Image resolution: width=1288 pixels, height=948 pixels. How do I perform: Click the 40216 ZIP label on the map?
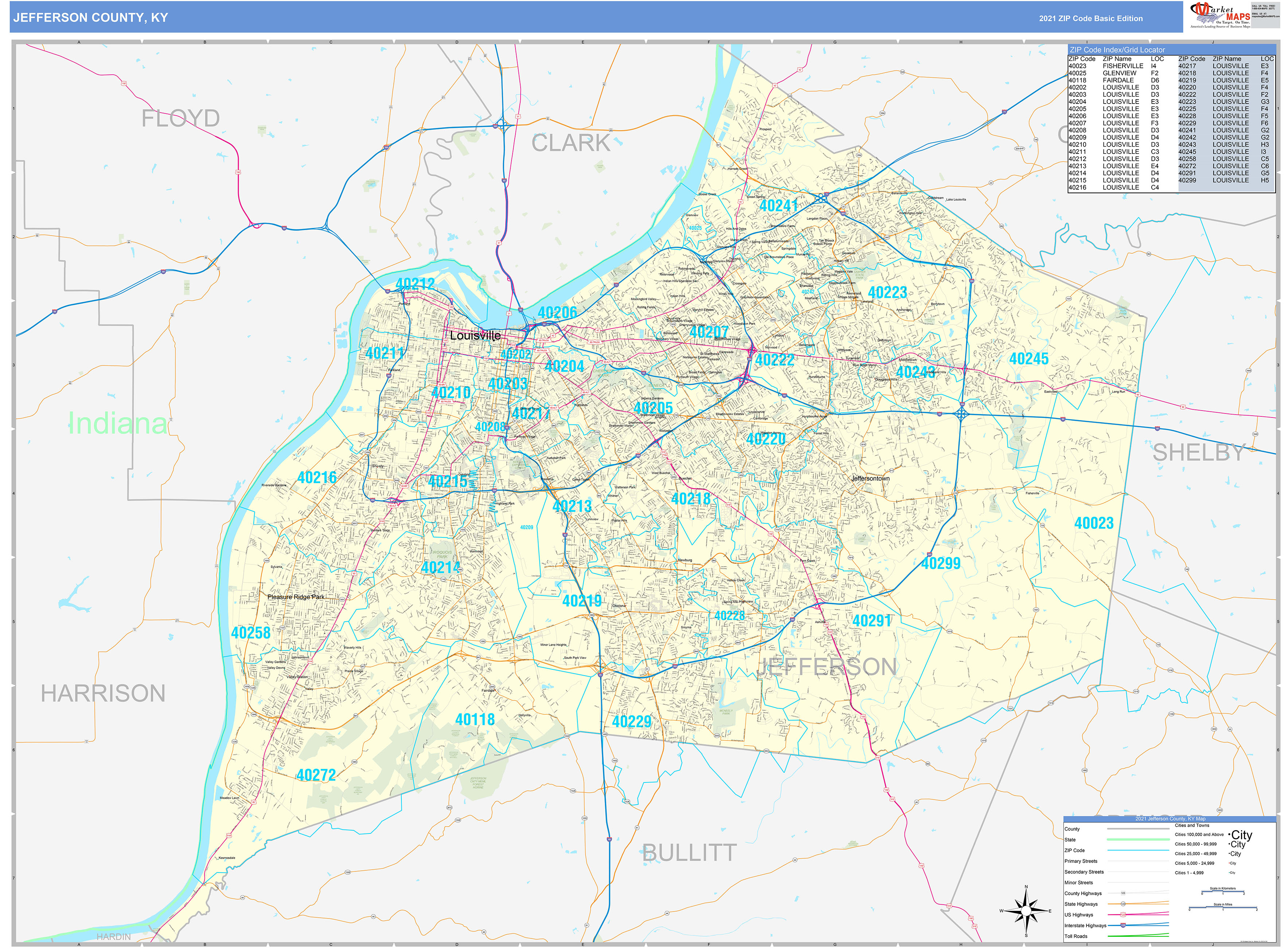tap(317, 477)
